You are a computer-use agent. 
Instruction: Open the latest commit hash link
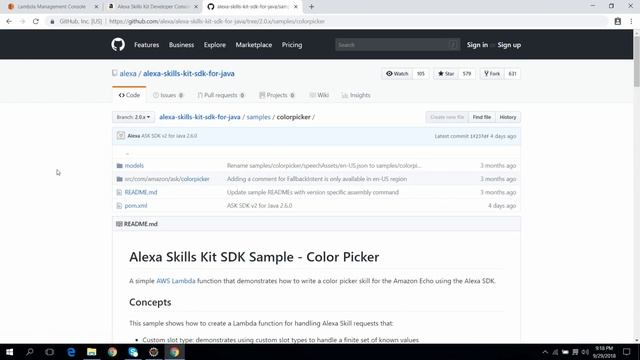(479, 136)
